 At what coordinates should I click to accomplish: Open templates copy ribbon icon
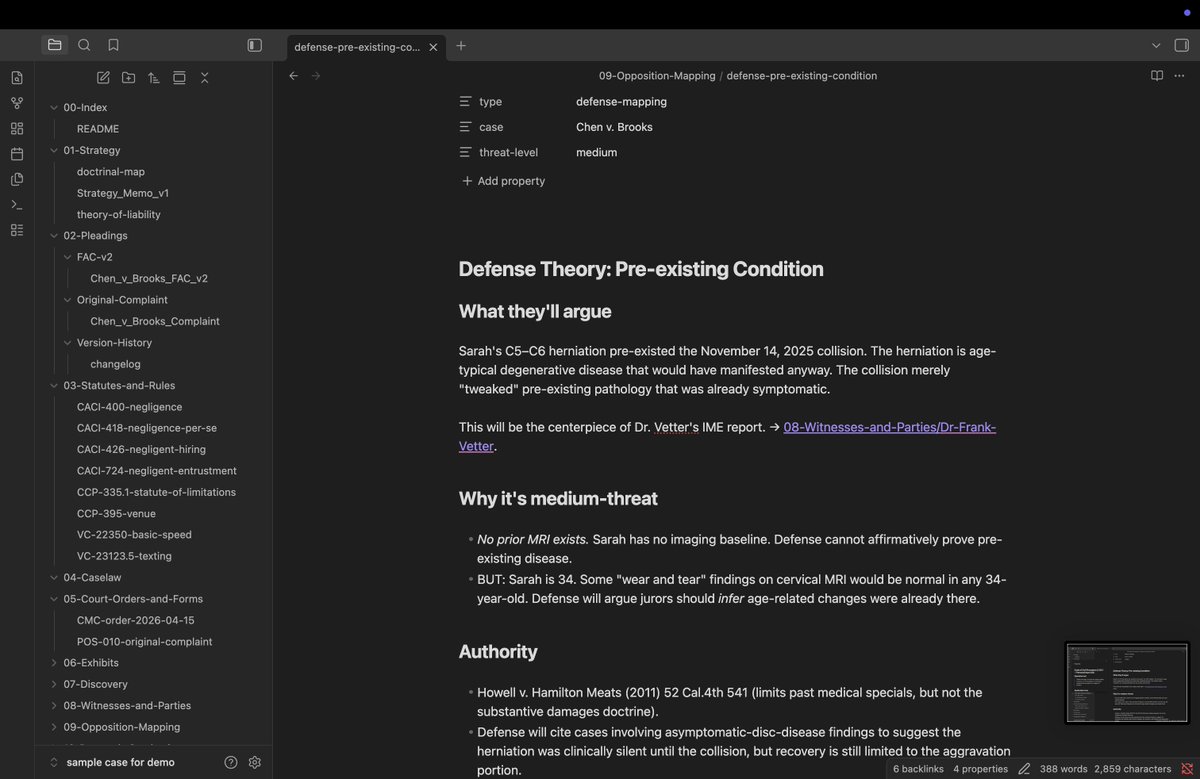[16, 179]
